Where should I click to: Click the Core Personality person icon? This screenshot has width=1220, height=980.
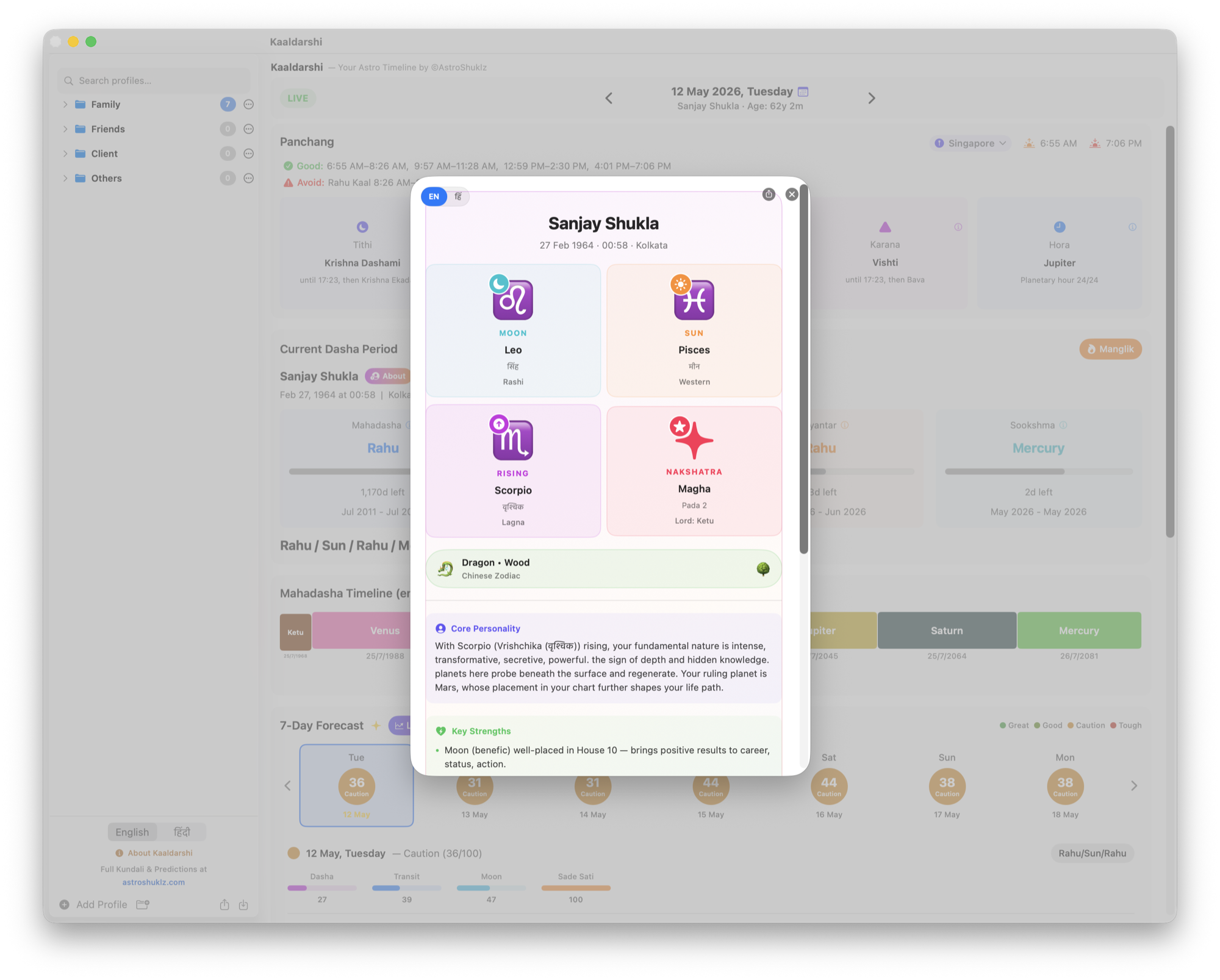point(440,629)
